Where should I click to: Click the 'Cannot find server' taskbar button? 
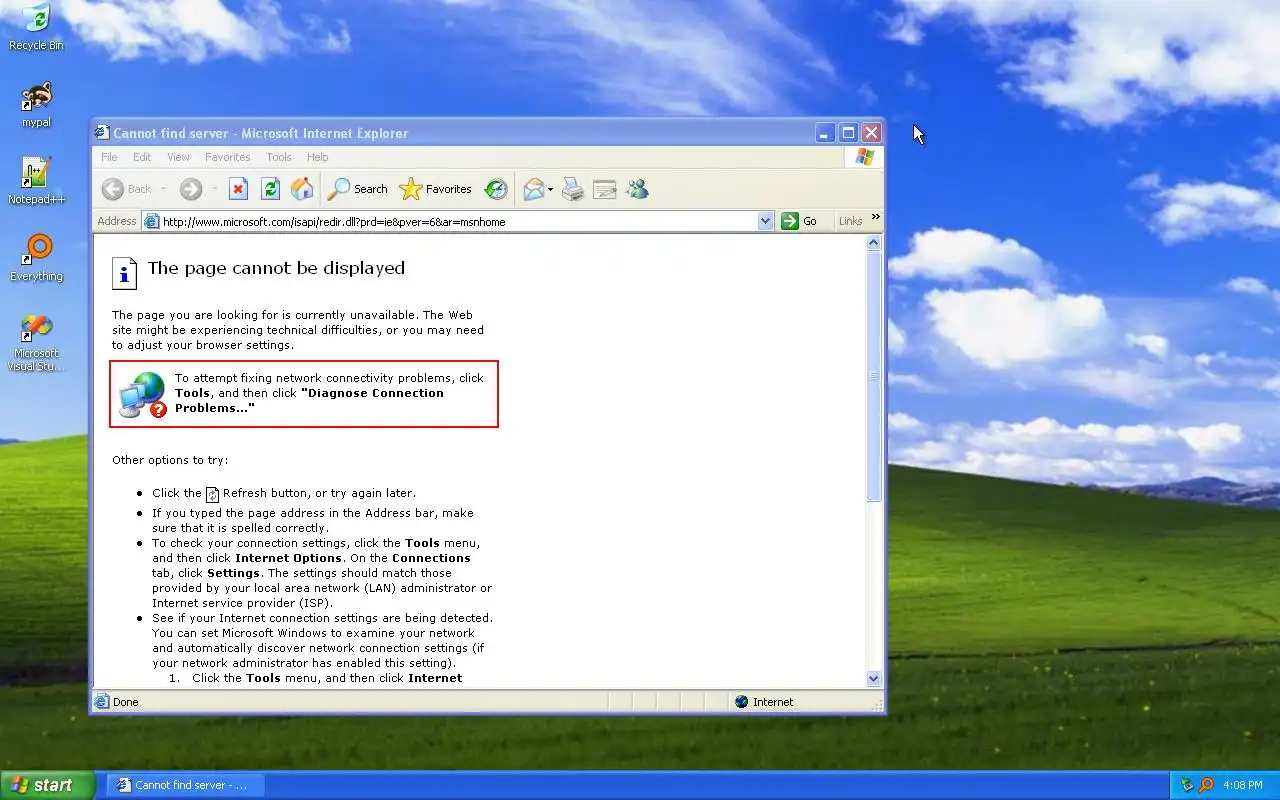point(185,785)
